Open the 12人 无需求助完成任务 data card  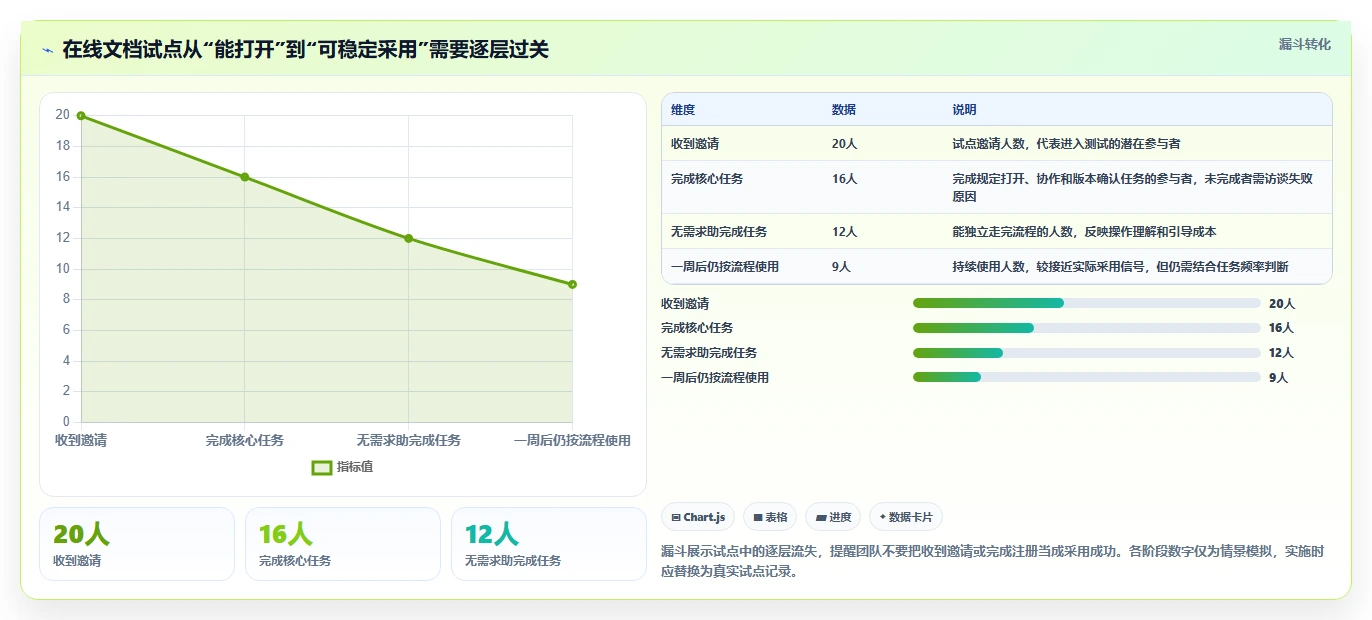click(x=549, y=544)
